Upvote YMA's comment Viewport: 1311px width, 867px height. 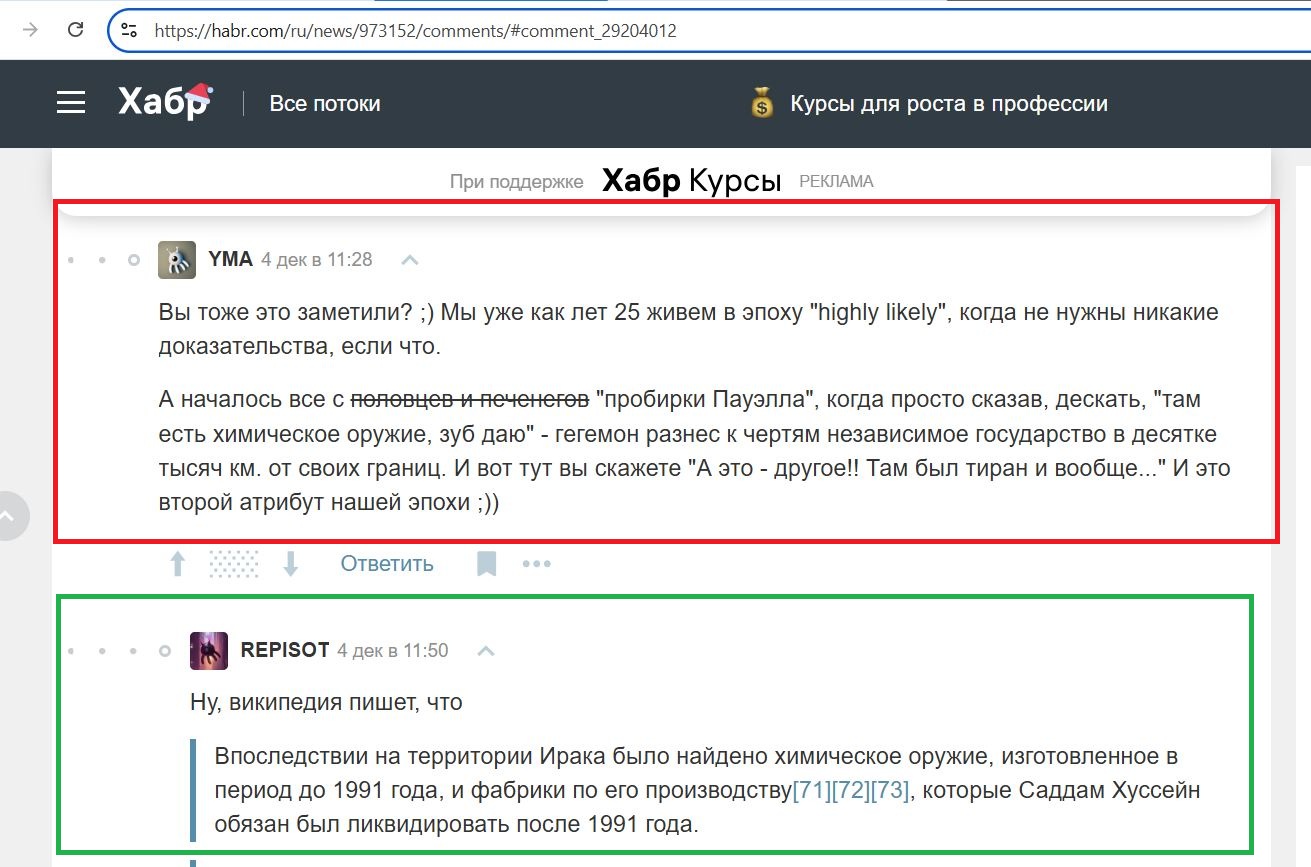pyautogui.click(x=177, y=563)
